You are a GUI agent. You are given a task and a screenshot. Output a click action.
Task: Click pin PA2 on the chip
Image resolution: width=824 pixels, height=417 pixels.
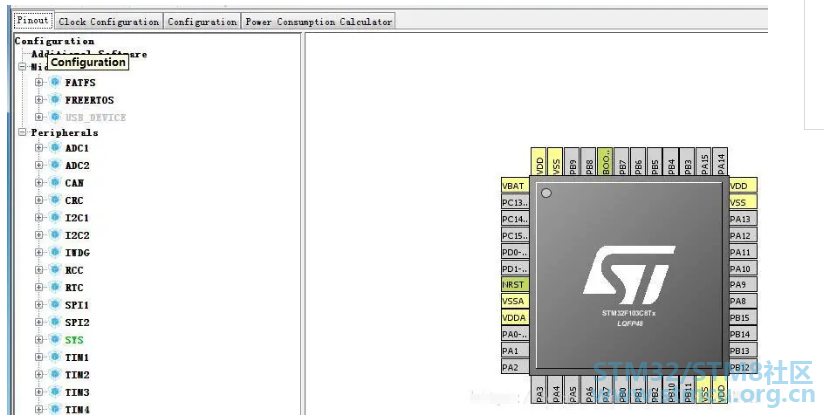point(515,367)
